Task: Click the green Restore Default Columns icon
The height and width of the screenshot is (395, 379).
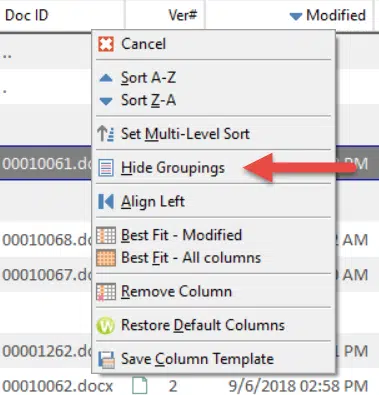Action: click(x=106, y=326)
